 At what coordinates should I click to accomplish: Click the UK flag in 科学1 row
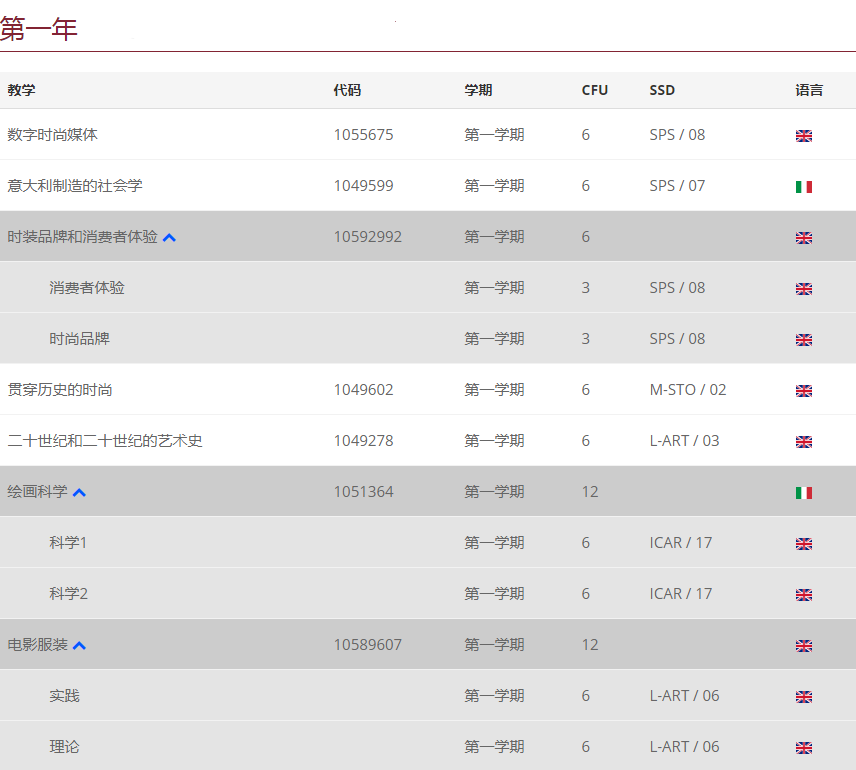(x=804, y=543)
